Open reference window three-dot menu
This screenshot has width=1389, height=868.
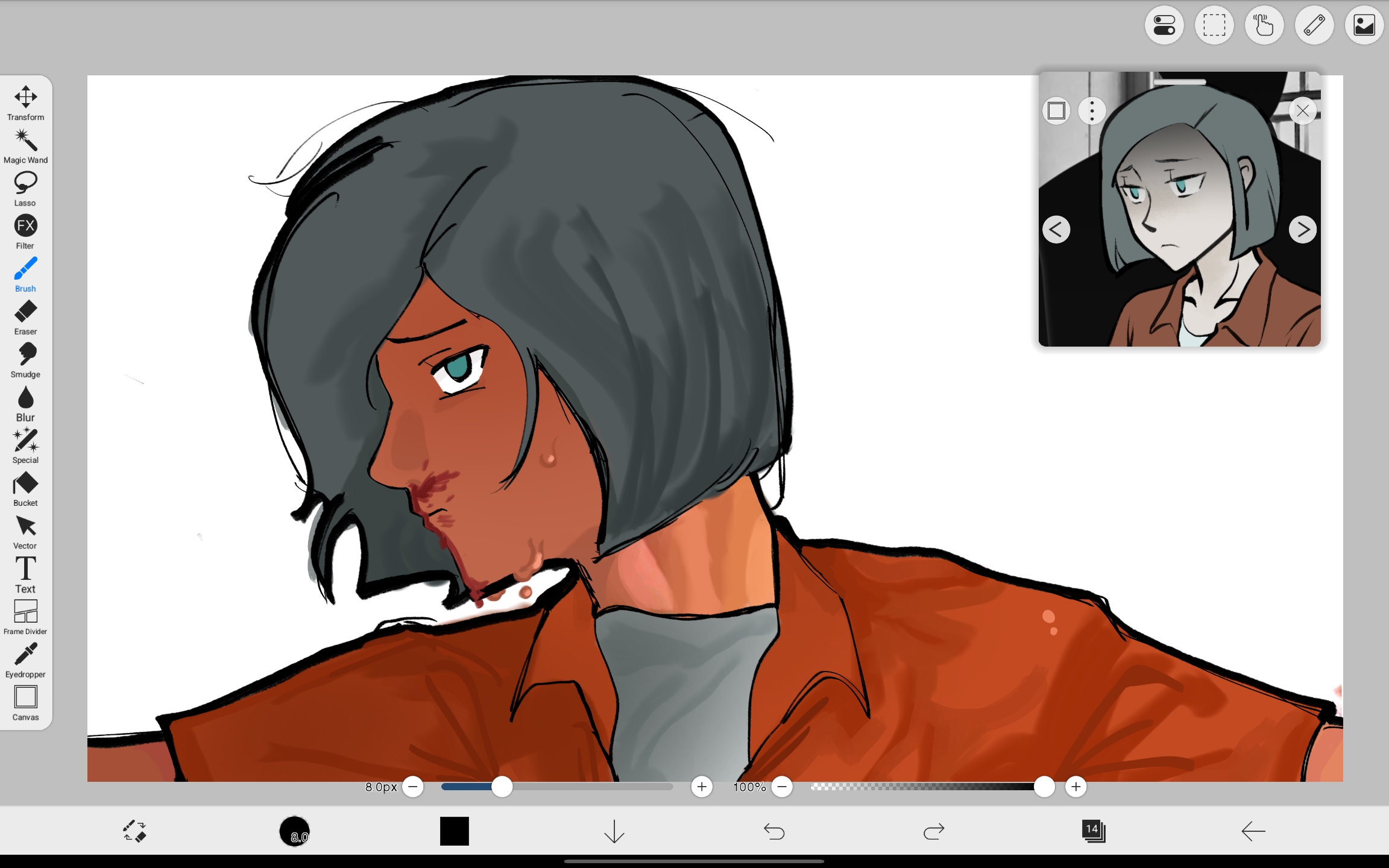click(x=1092, y=111)
